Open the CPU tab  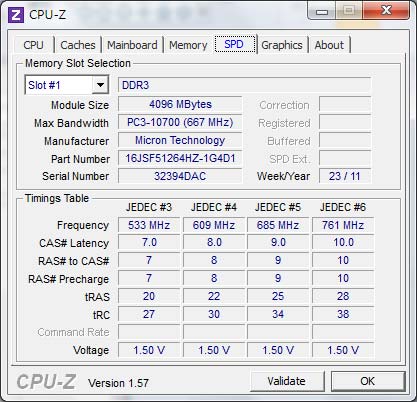point(34,45)
